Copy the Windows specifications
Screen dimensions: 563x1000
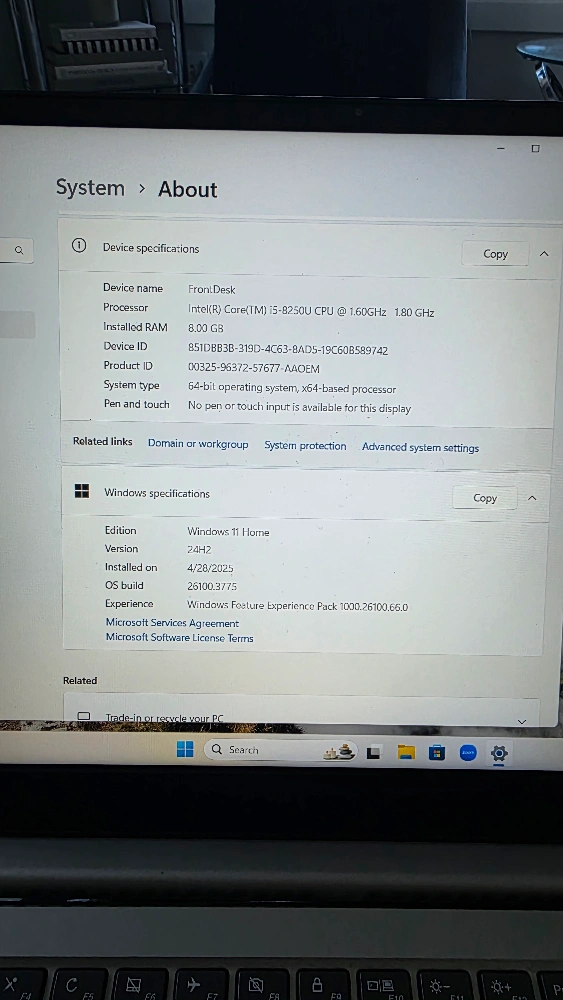coord(485,498)
